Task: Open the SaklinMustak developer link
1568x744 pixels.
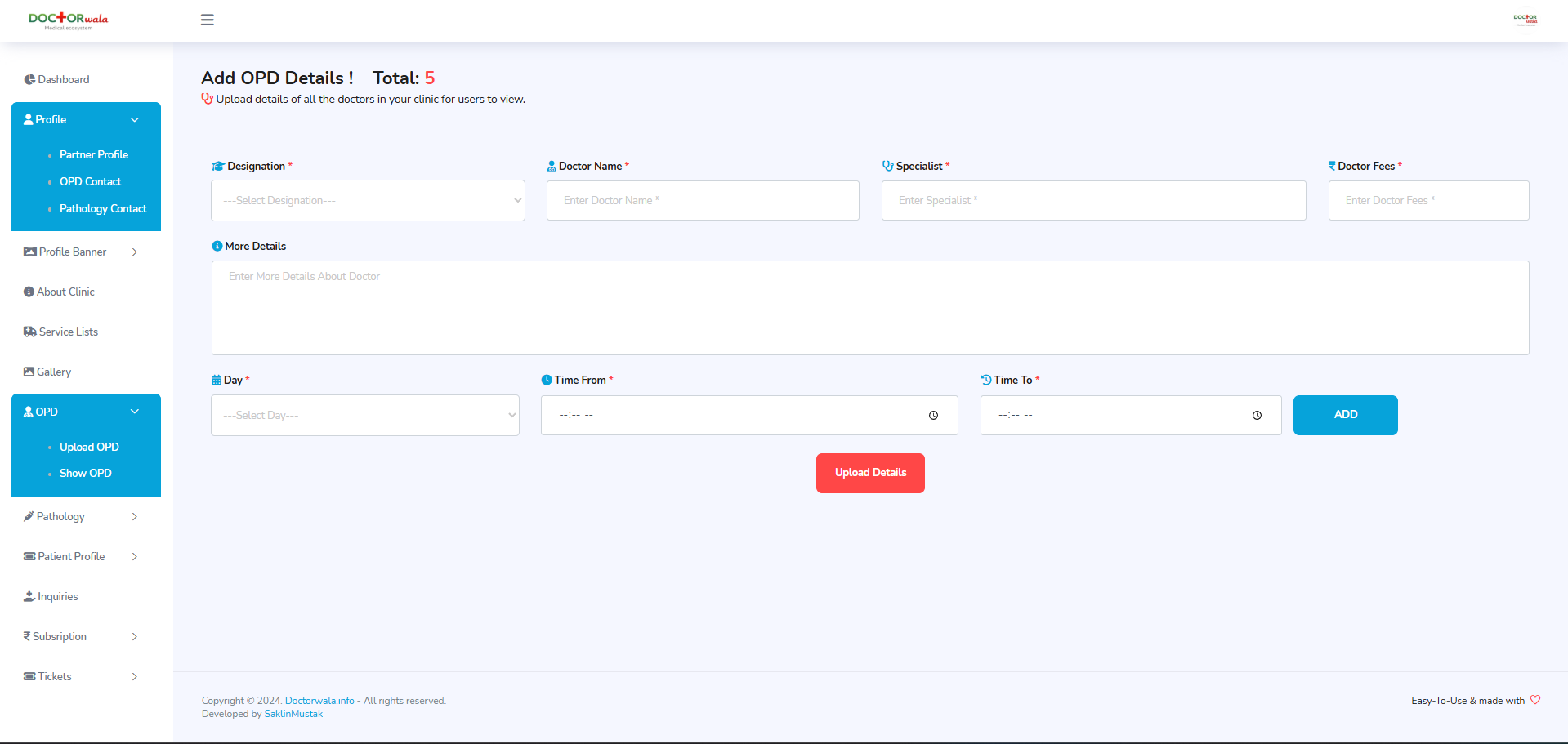Action: [x=293, y=714]
